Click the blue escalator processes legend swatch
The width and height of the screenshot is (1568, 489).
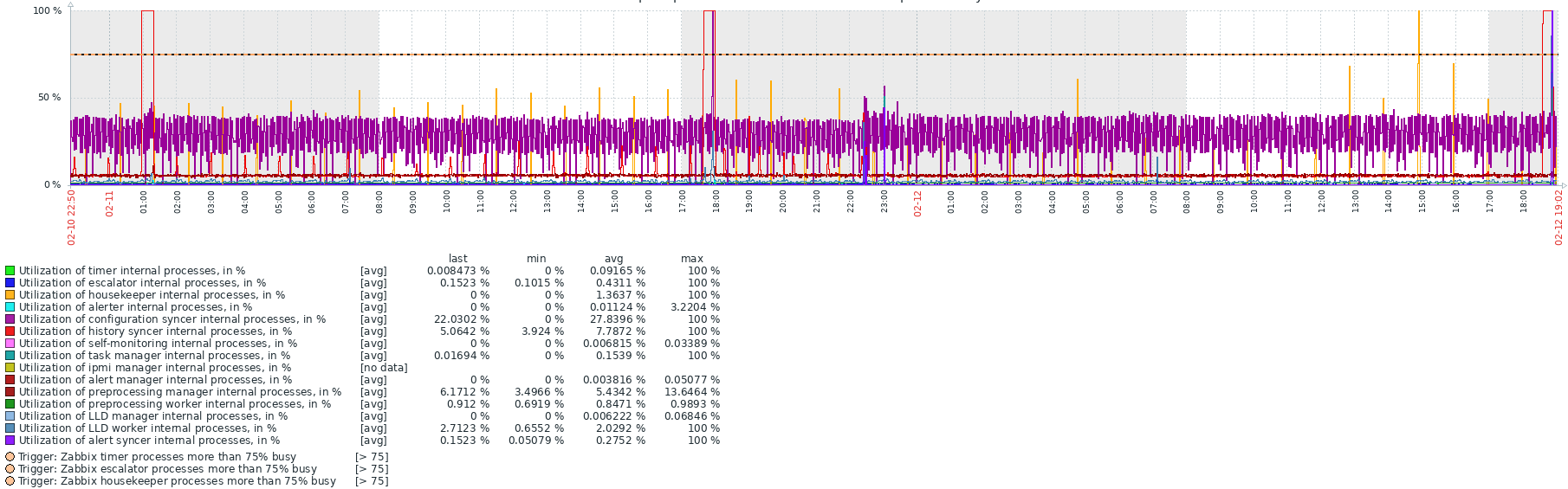10,283
